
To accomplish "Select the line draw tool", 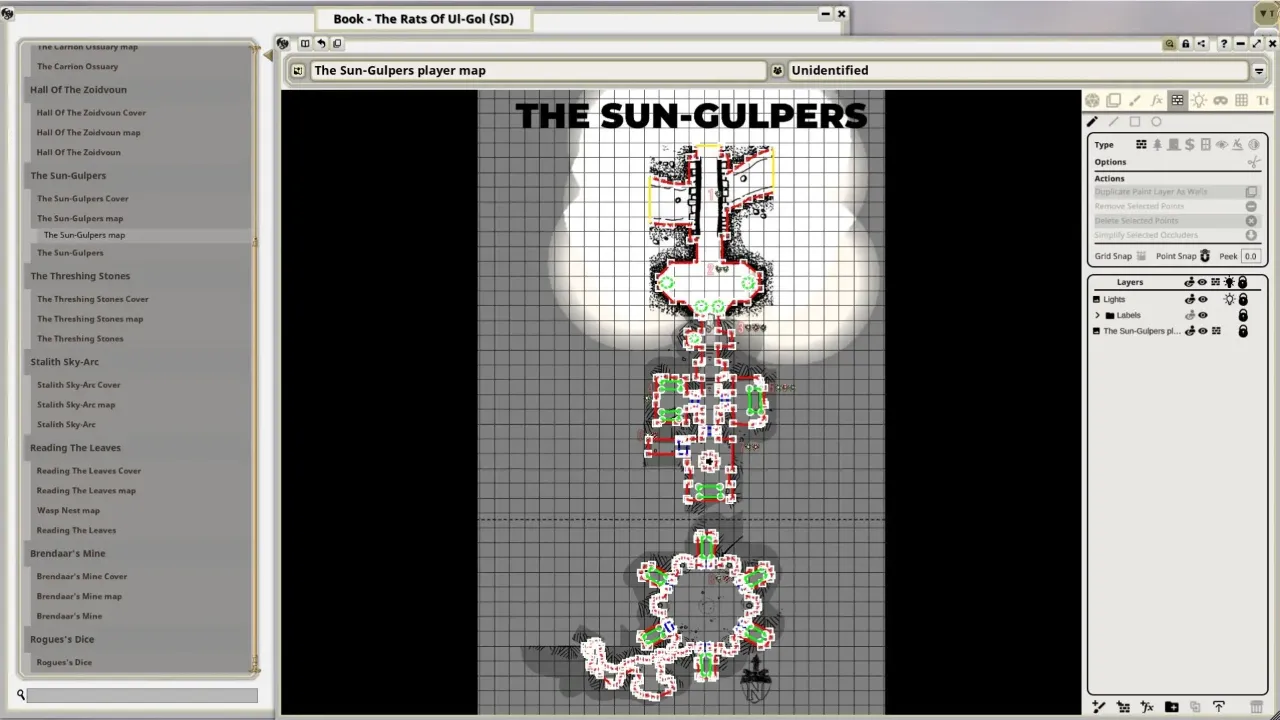I will point(1113,122).
